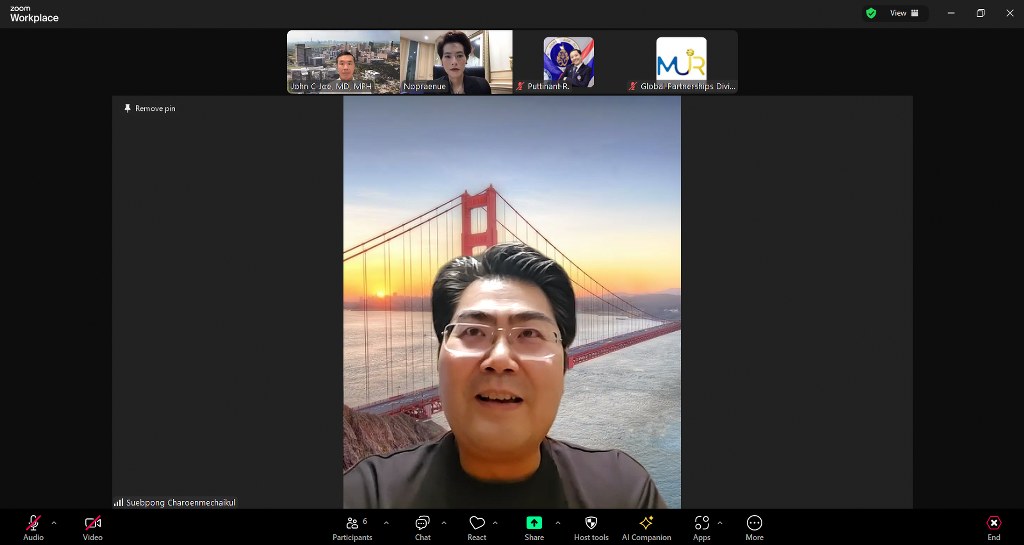Turn on camera with Video button
1024x545 pixels.
pos(92,527)
